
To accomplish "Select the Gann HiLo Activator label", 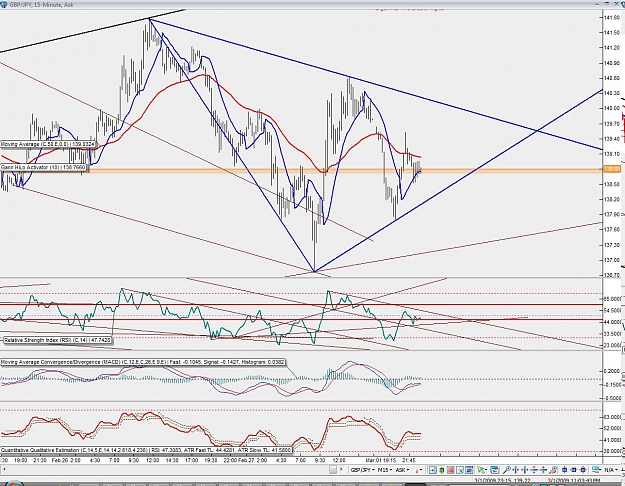I will point(43,168).
